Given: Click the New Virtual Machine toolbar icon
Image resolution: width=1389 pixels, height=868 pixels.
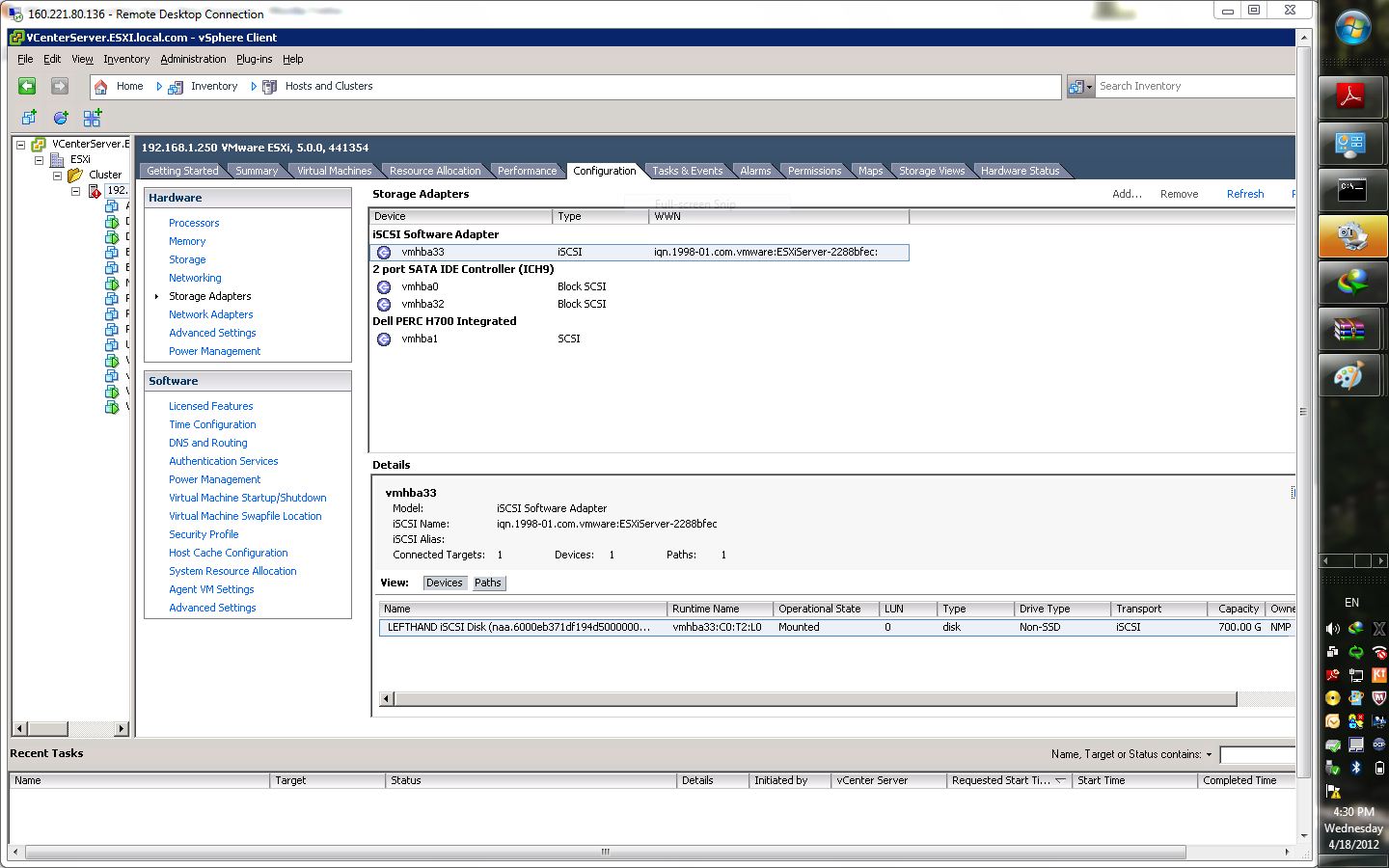Looking at the screenshot, I should point(29,118).
